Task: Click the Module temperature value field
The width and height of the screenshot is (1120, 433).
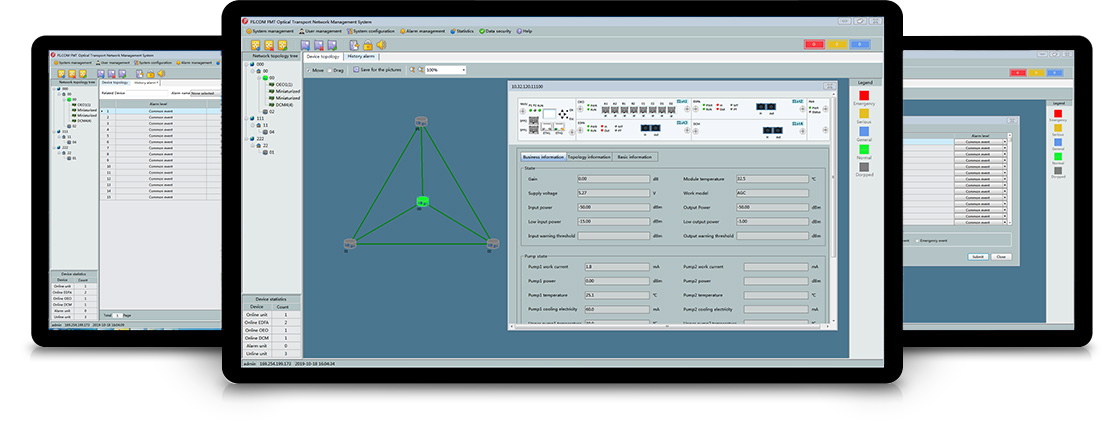Action: point(772,179)
